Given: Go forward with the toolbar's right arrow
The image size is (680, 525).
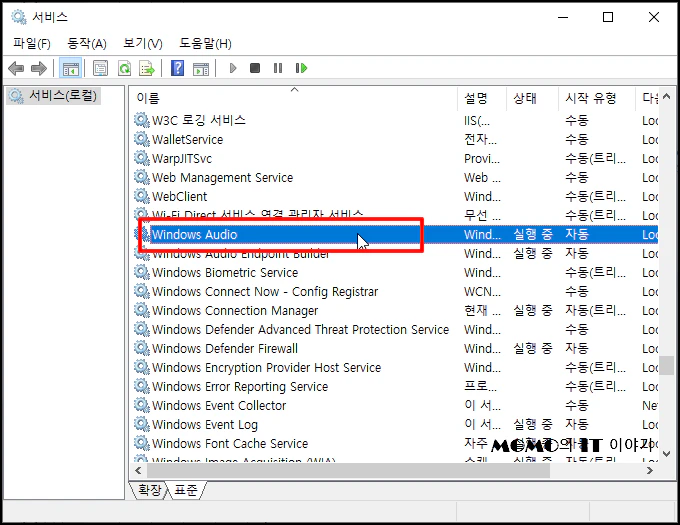Looking at the screenshot, I should pyautogui.click(x=39, y=68).
